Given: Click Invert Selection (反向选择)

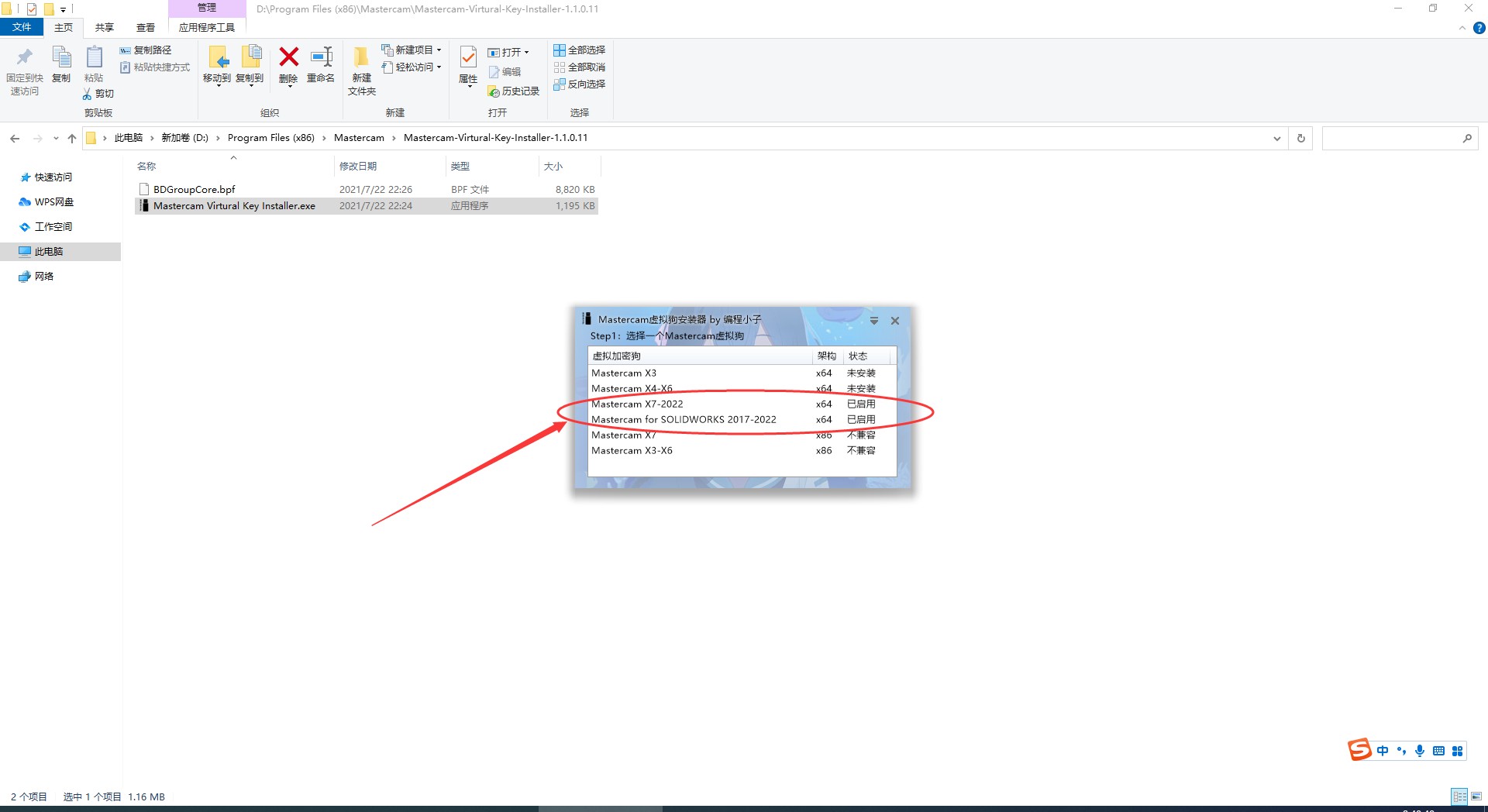Looking at the screenshot, I should (x=580, y=84).
